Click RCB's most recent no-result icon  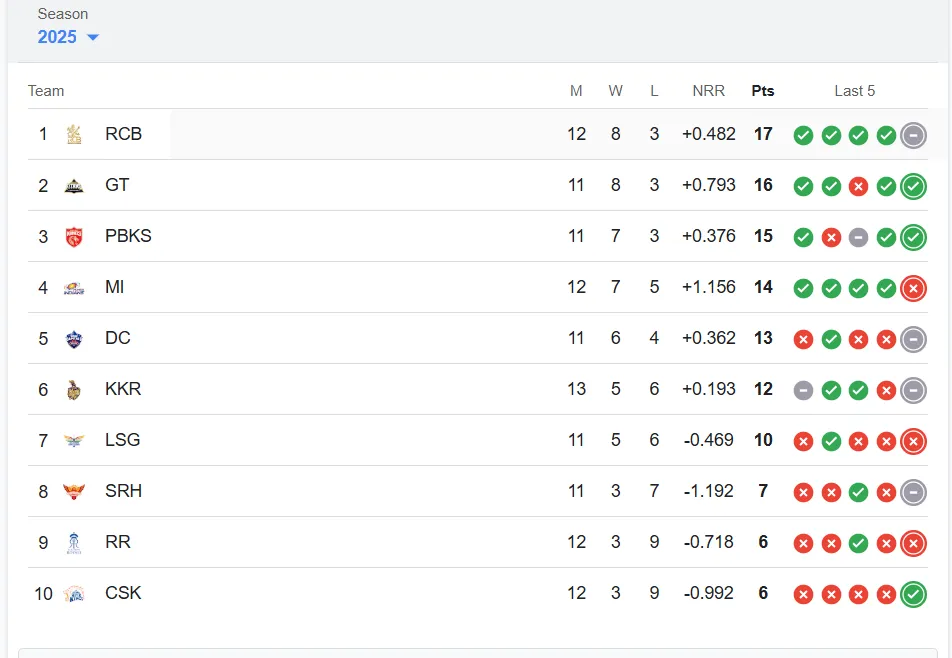coord(913,135)
